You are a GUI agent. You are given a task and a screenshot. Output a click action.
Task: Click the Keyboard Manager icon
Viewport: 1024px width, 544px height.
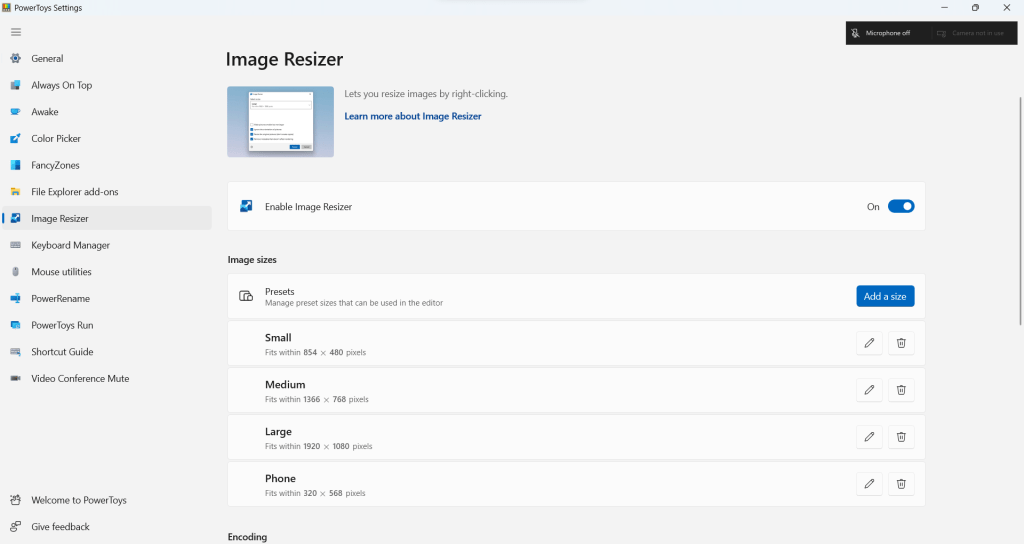(x=16, y=245)
